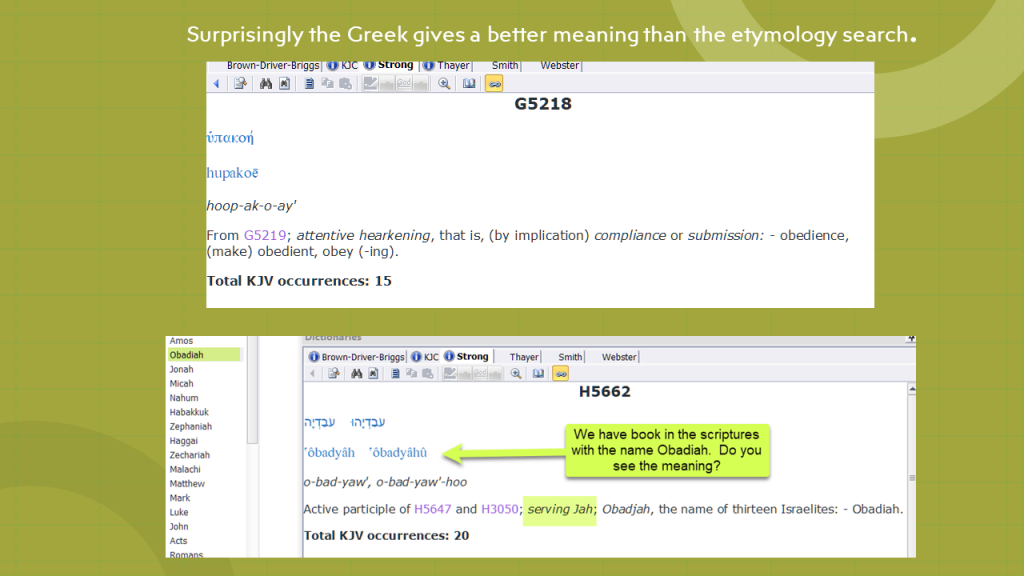
Task: Click the back arrow in the G5218 toolbar
Action: pyautogui.click(x=216, y=84)
